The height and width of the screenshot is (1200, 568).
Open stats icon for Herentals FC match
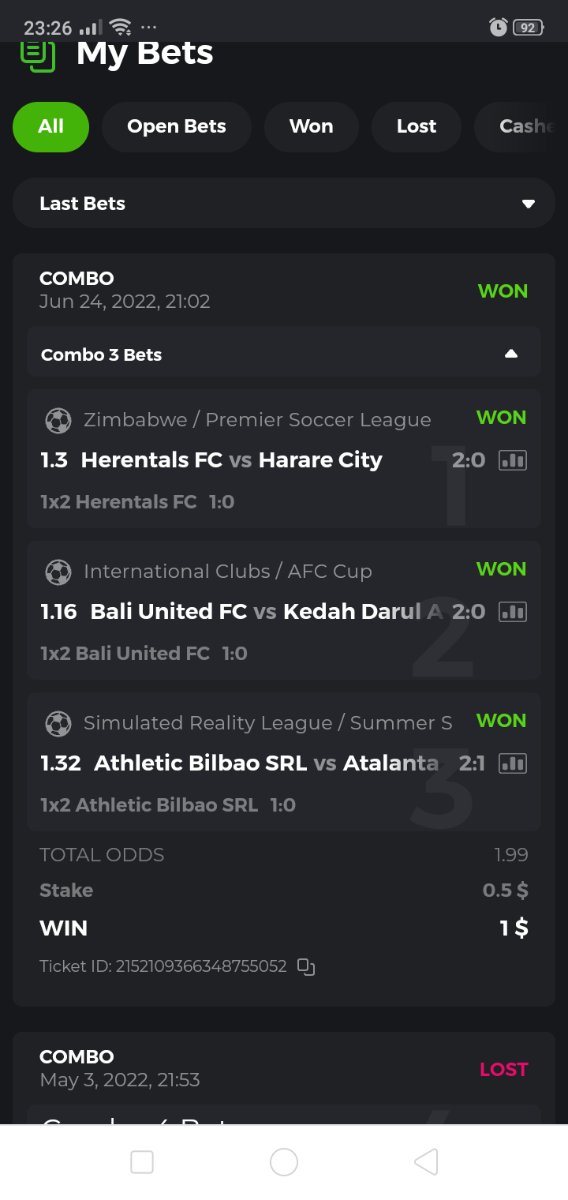click(512, 460)
